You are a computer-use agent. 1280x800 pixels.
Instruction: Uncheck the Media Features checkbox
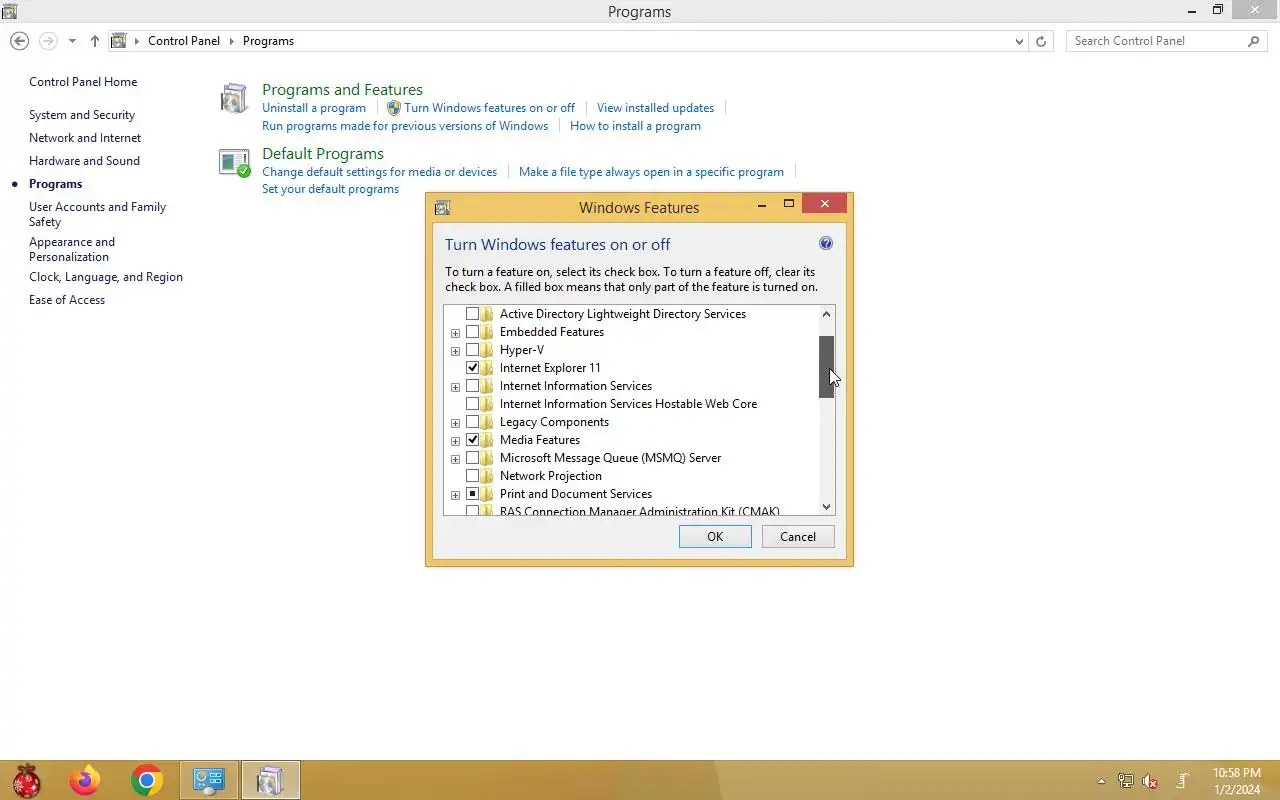[472, 440]
